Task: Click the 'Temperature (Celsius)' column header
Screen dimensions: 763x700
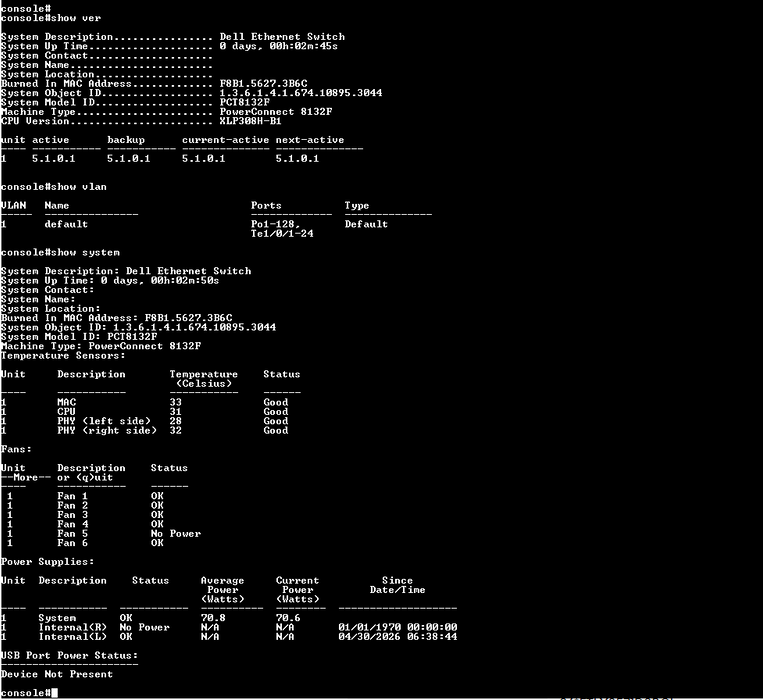Action: 203,379
